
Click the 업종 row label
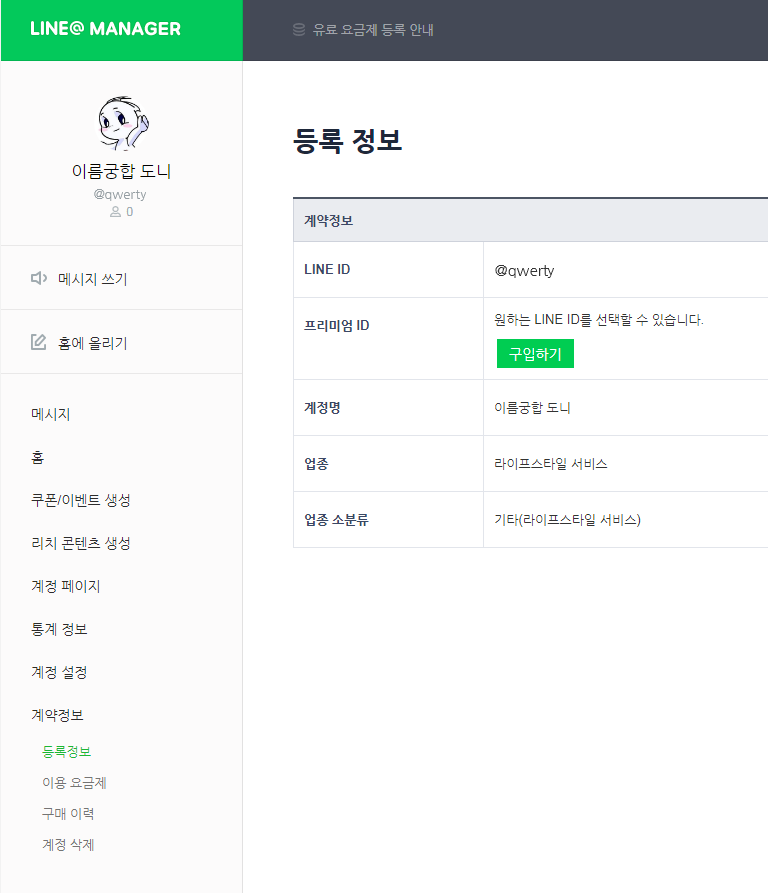pos(317,464)
